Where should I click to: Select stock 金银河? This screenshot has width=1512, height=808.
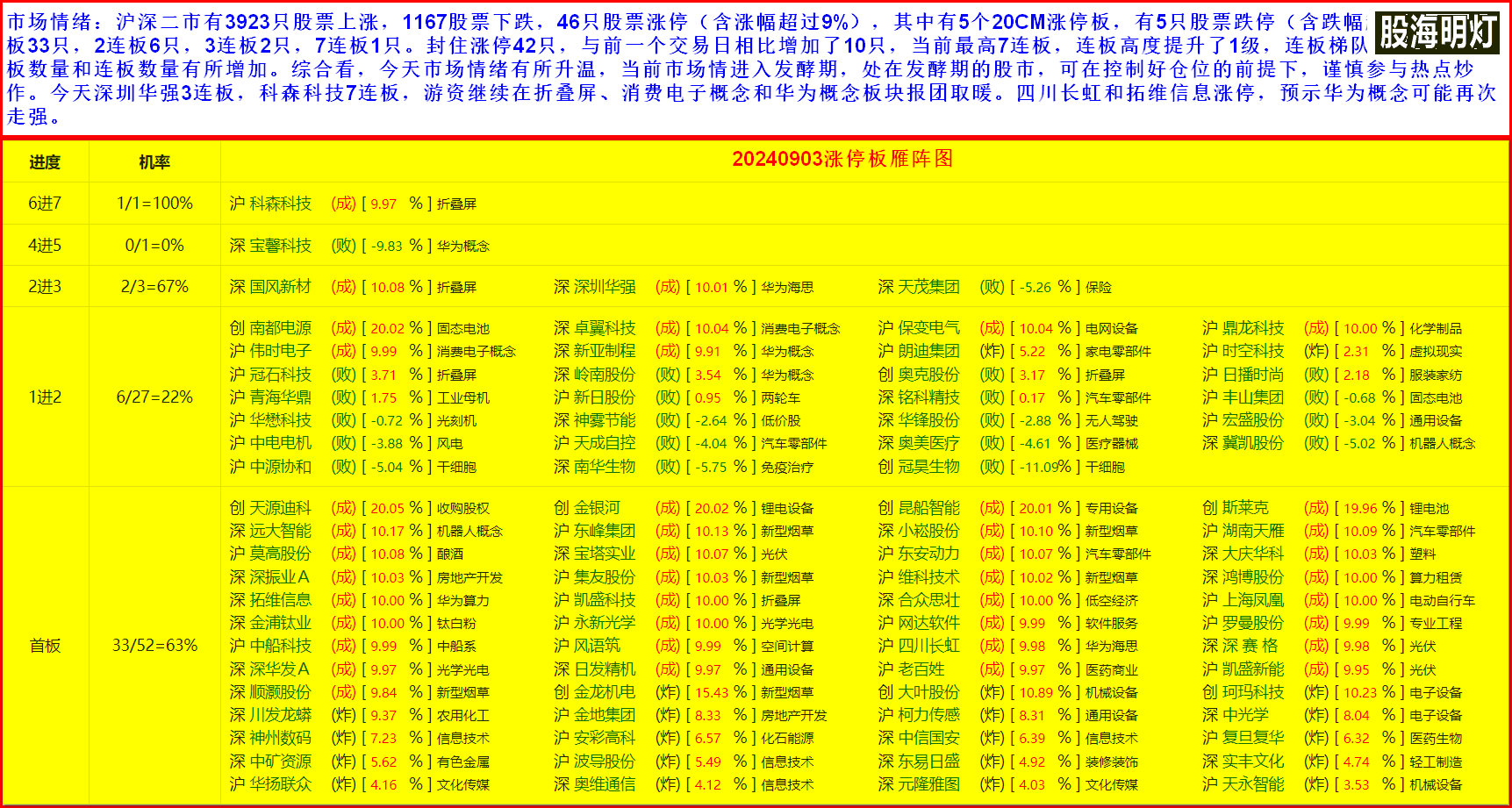coord(597,508)
